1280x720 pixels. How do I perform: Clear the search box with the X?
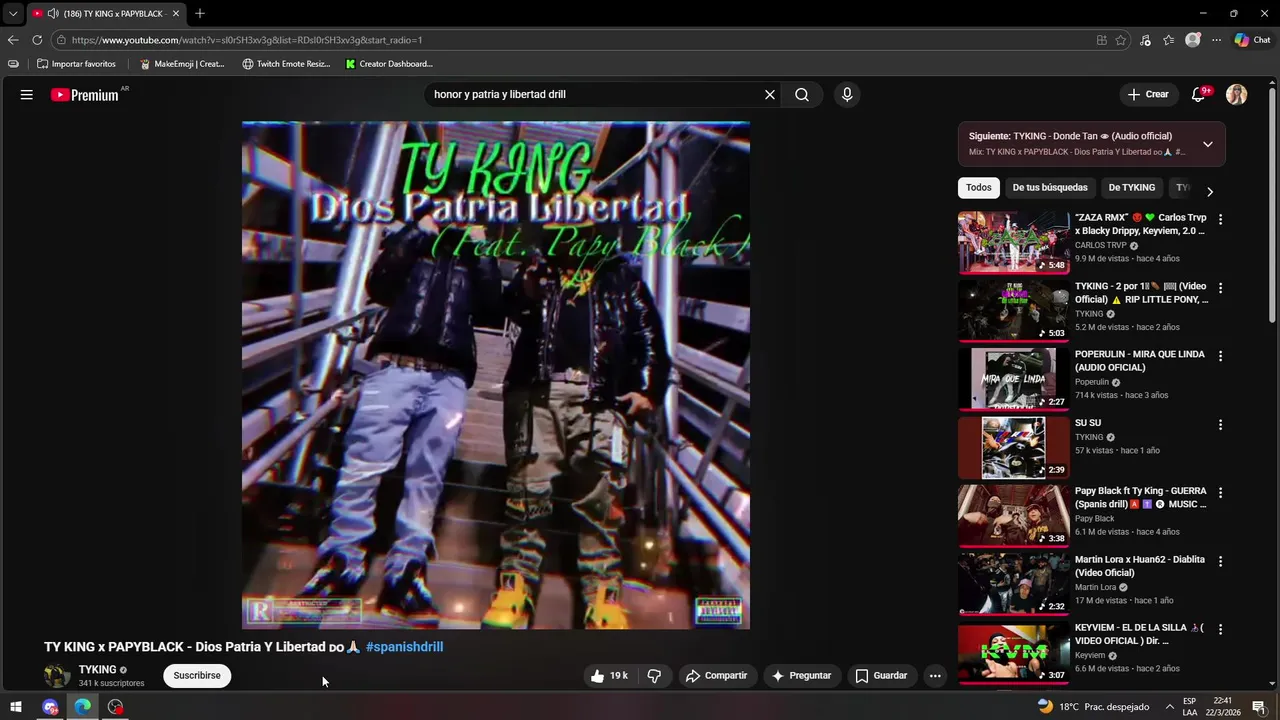pyautogui.click(x=770, y=95)
